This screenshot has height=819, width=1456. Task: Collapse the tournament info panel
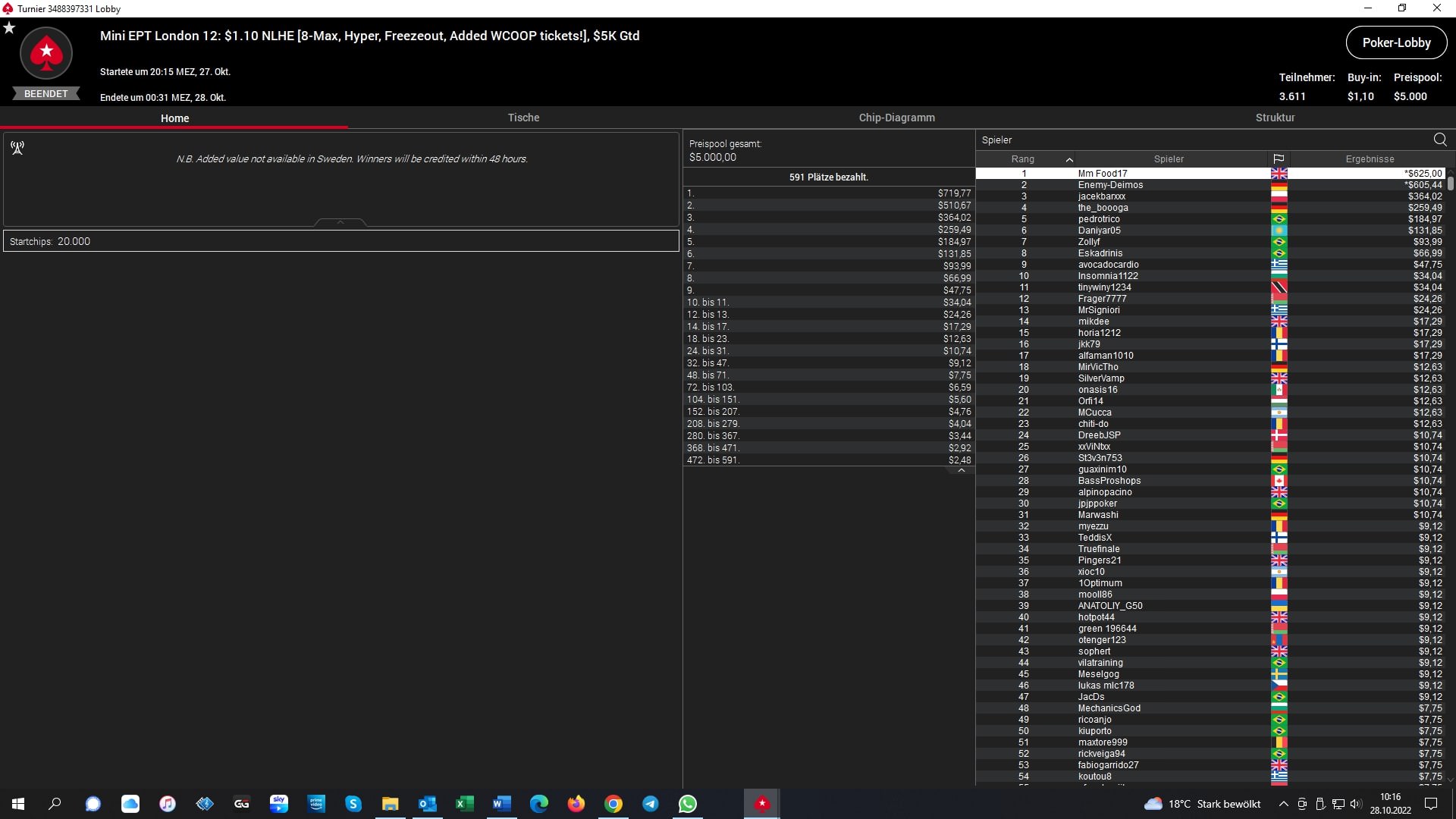click(340, 222)
